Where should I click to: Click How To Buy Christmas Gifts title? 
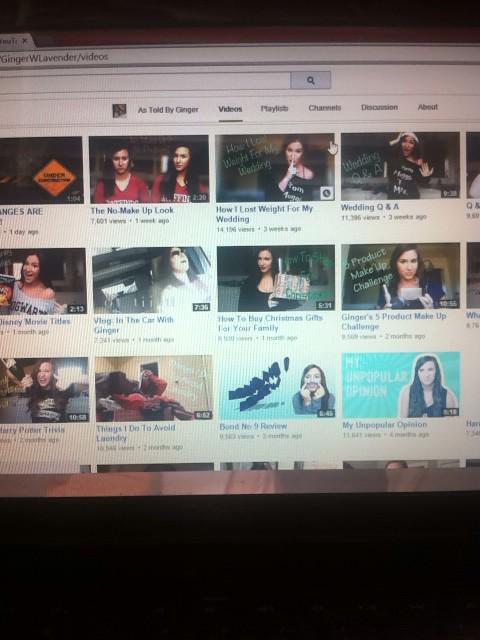pos(270,323)
